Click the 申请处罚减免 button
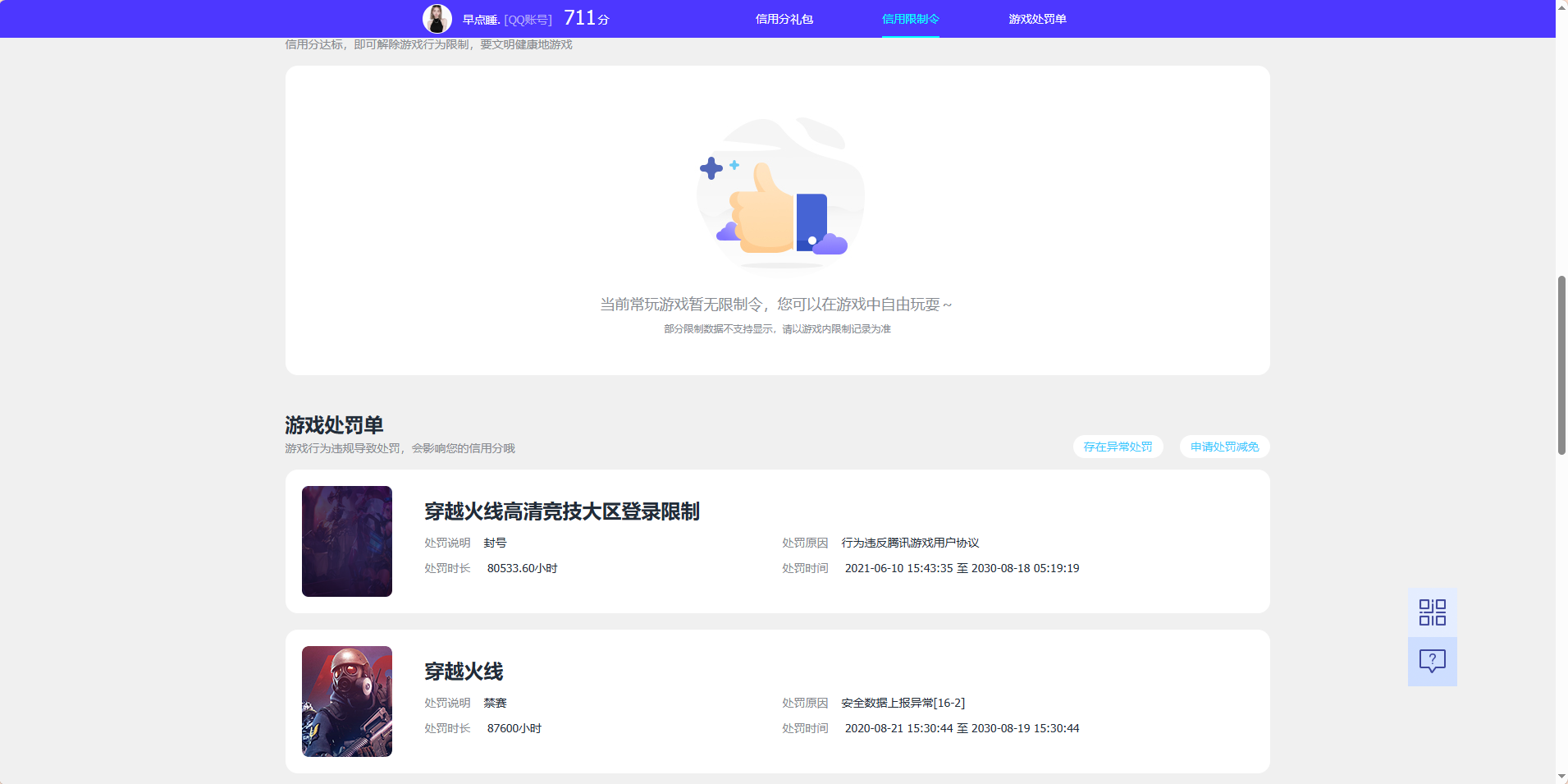The width and height of the screenshot is (1568, 784). coord(1224,447)
